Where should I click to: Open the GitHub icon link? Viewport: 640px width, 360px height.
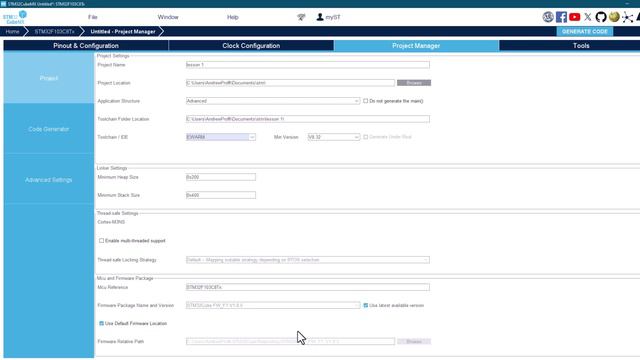coord(601,17)
